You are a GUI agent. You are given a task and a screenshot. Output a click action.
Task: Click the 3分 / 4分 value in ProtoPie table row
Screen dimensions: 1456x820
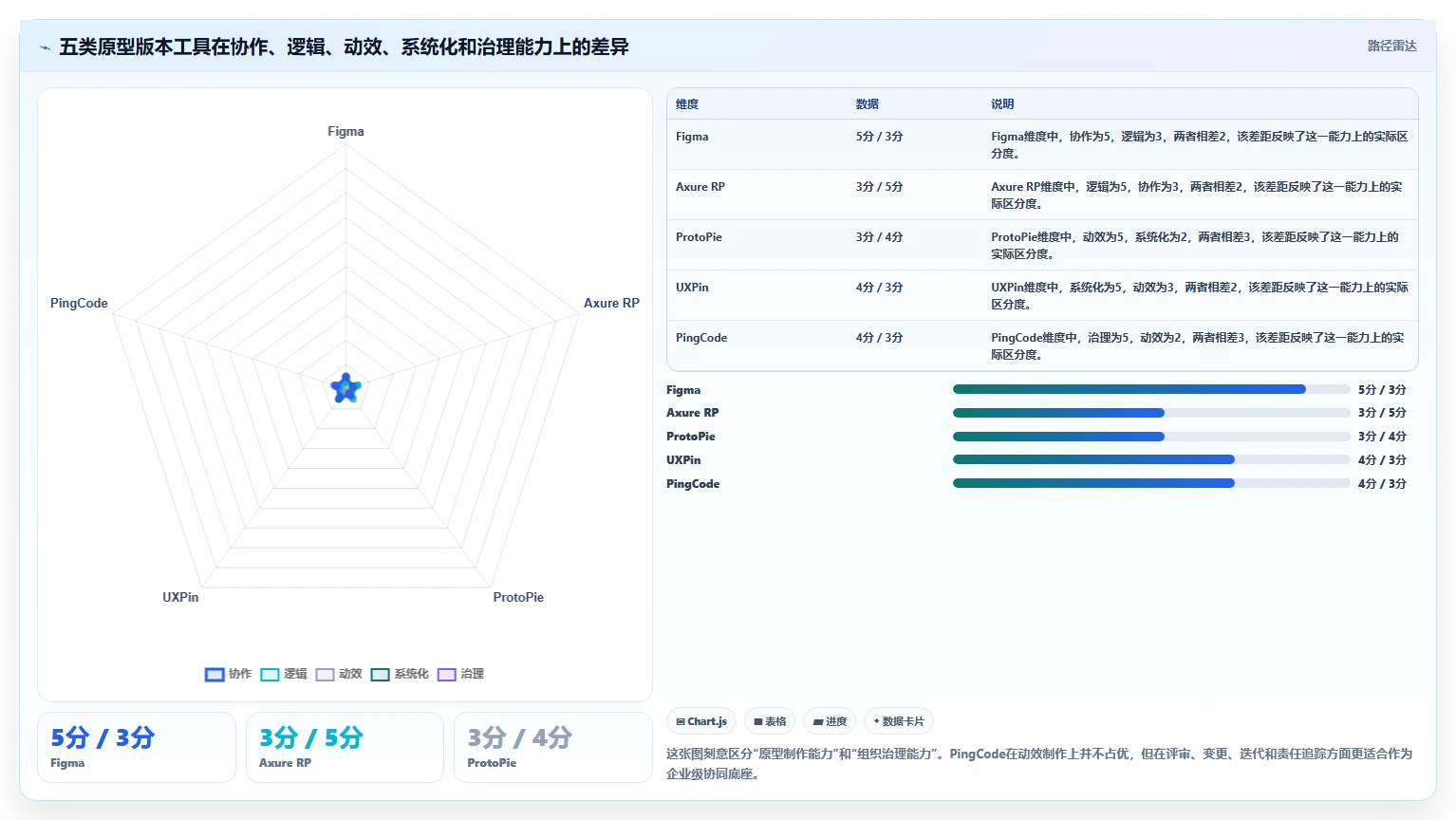click(879, 237)
